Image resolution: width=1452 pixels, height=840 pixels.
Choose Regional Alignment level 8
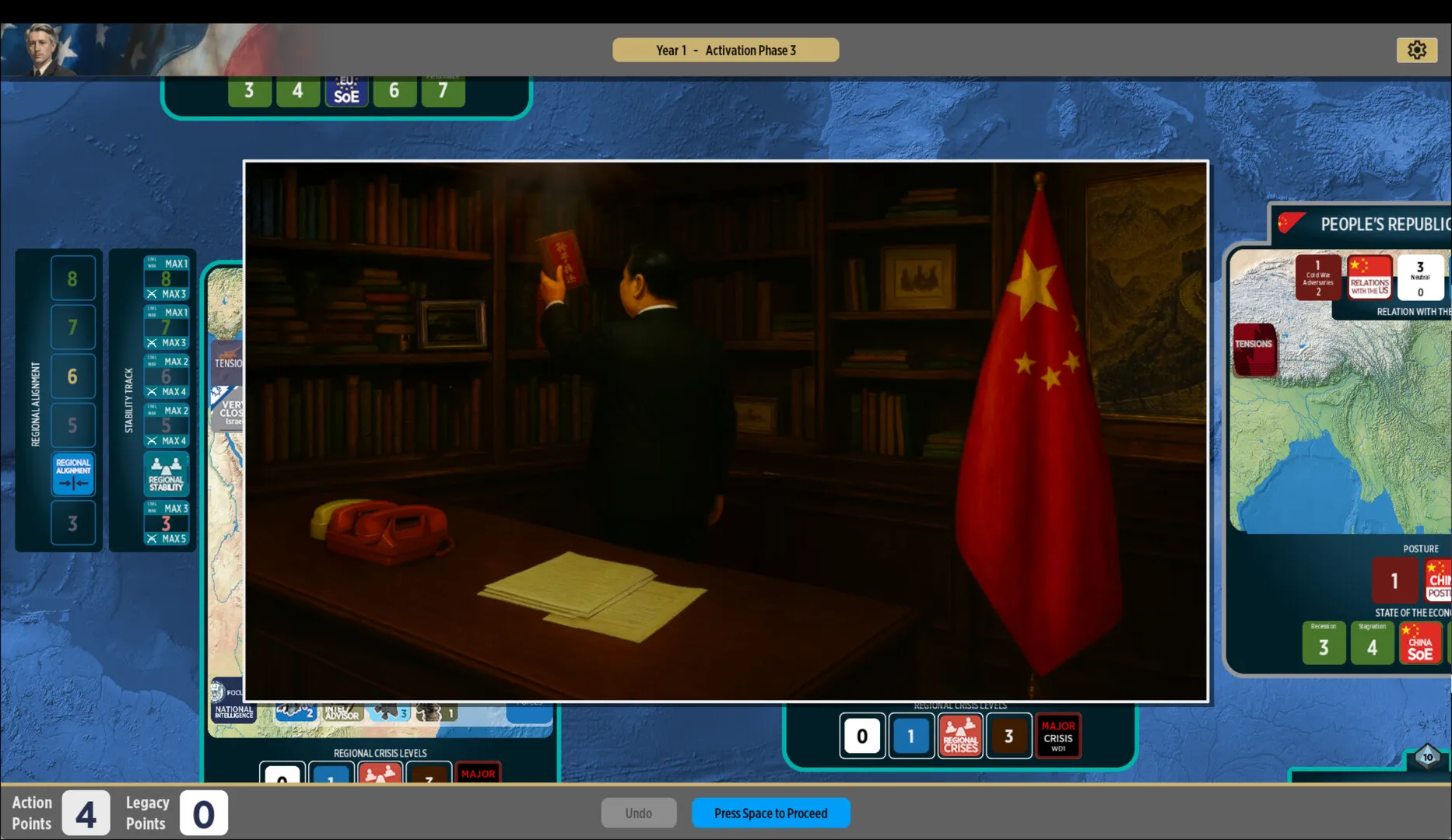[x=73, y=278]
